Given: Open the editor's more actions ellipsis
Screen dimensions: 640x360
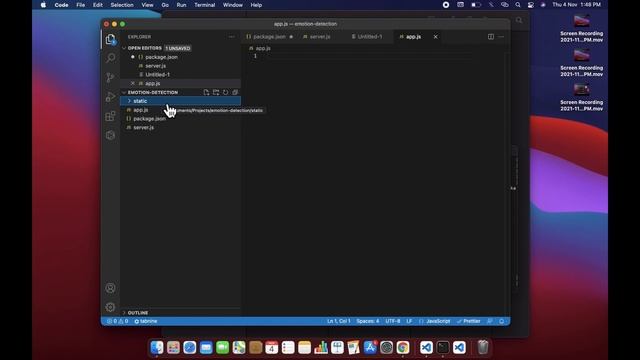Looking at the screenshot, I should (x=501, y=37).
